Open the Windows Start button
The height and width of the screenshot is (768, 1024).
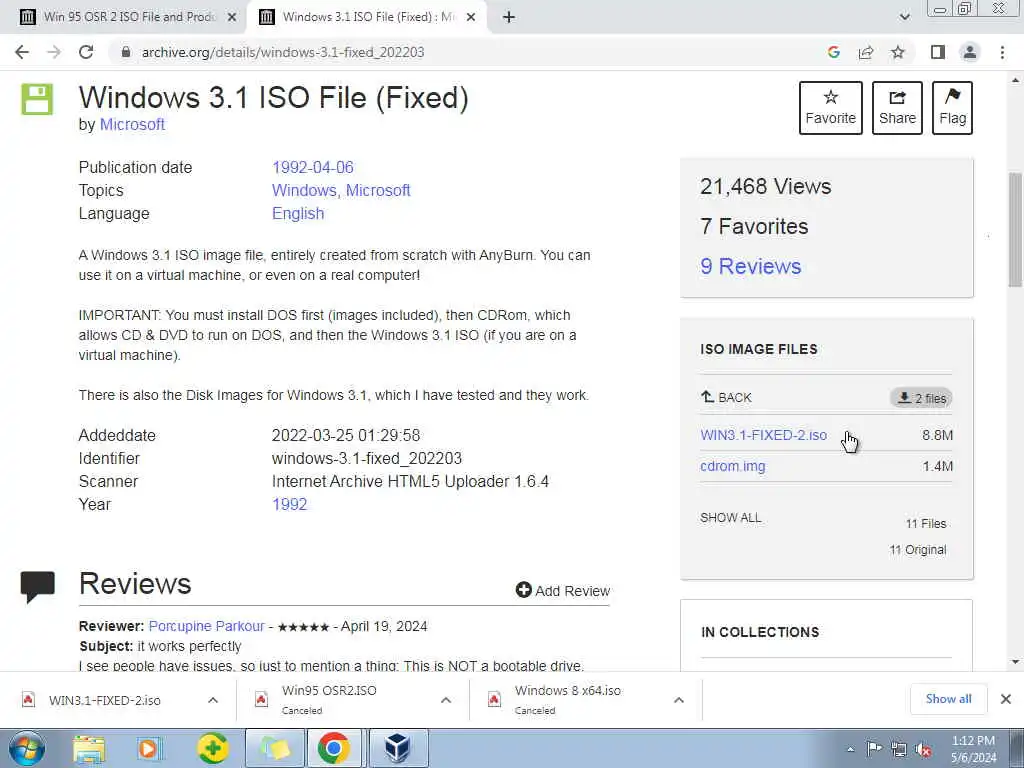[27, 748]
